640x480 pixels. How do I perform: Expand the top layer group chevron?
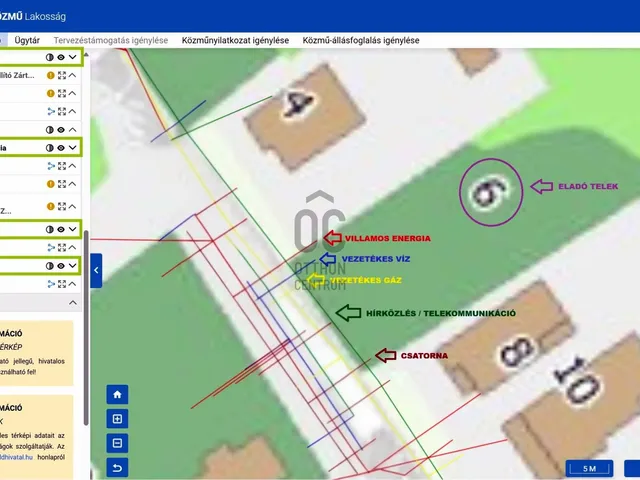pyautogui.click(x=73, y=58)
